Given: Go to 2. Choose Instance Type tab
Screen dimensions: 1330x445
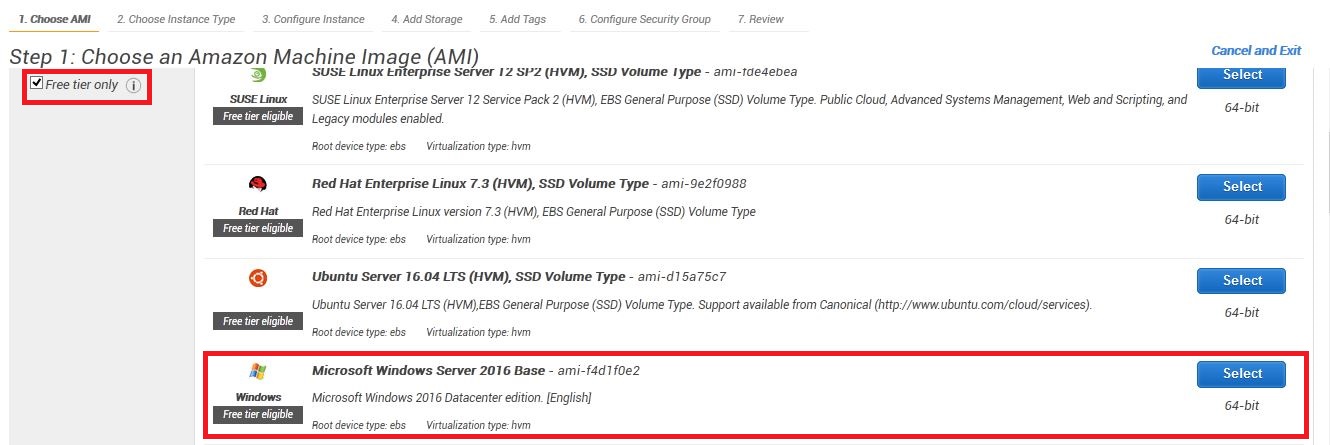Looking at the screenshot, I should pos(176,19).
